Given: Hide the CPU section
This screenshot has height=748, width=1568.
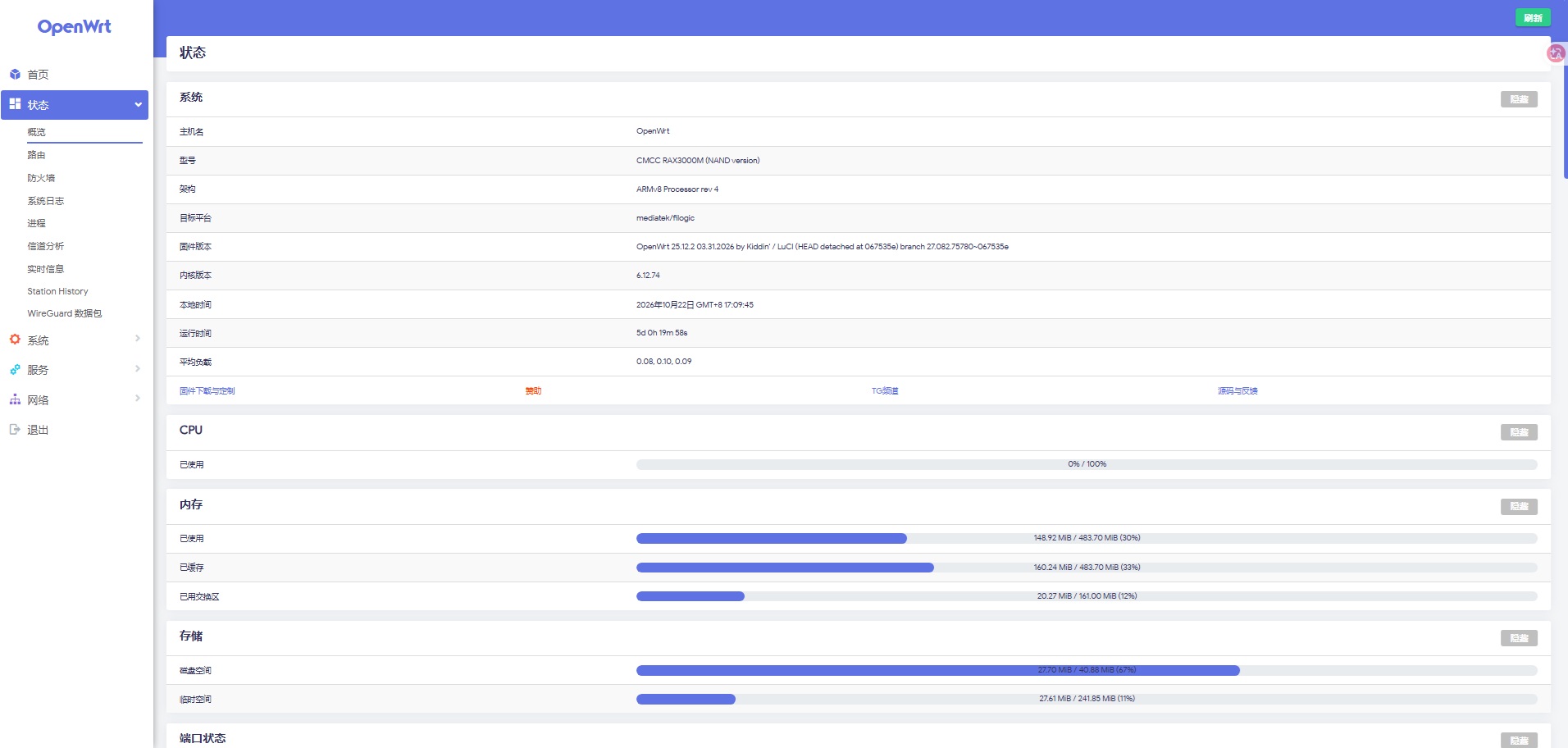Looking at the screenshot, I should coord(1519,432).
